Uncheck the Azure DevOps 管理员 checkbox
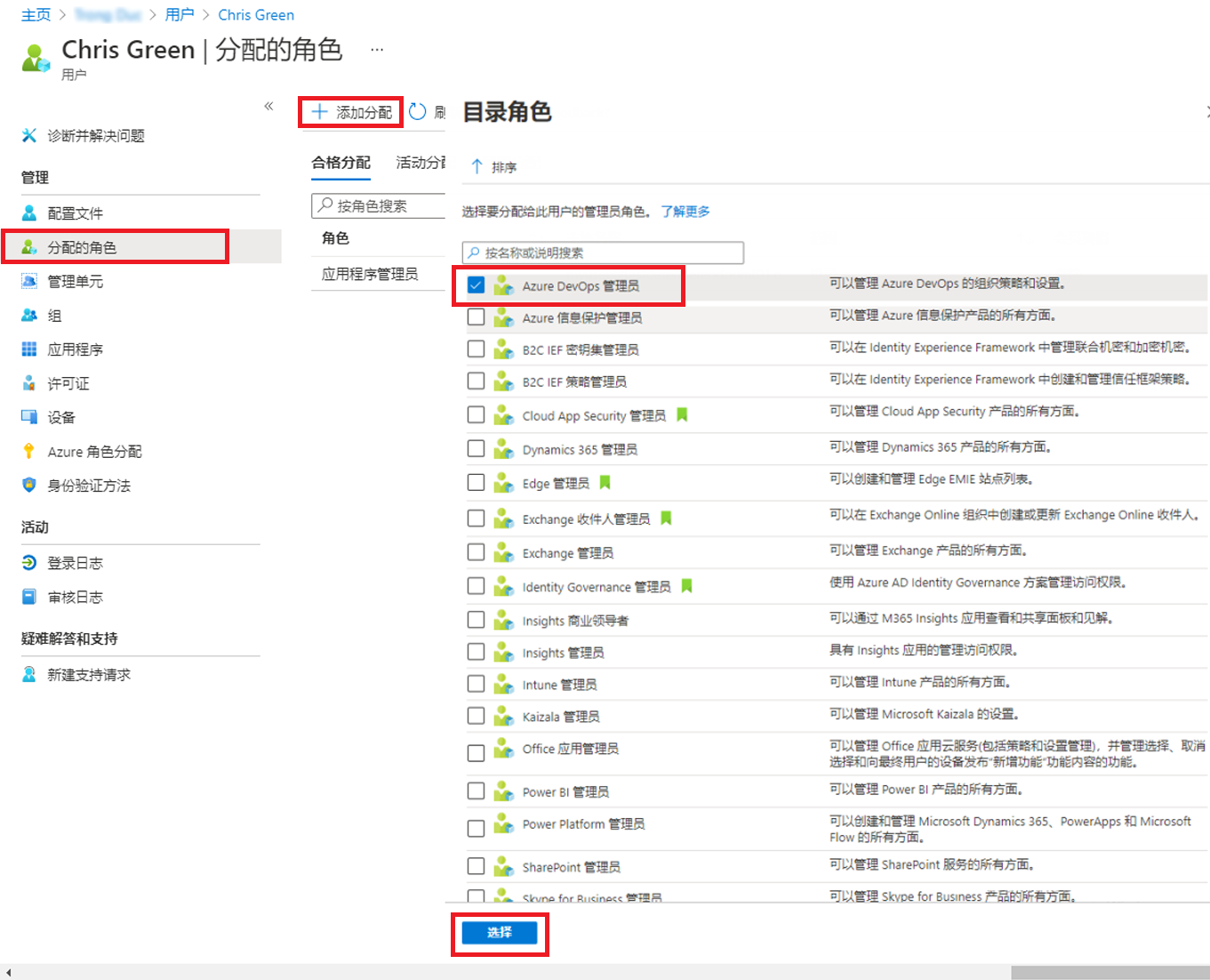Viewport: 1210px width, 980px height. (x=476, y=285)
